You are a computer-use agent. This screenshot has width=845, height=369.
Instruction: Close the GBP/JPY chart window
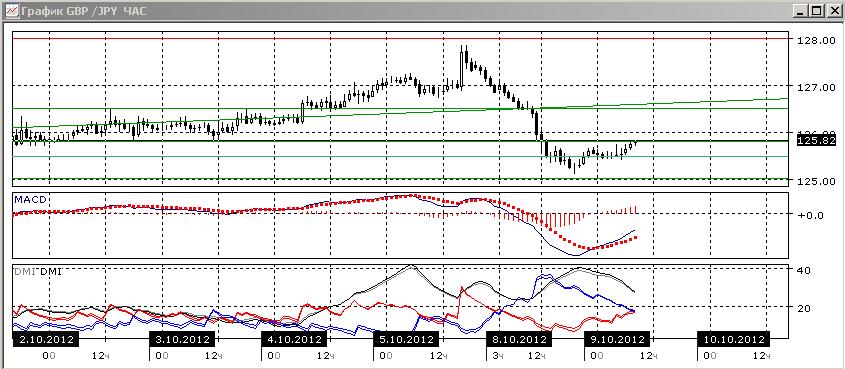pyautogui.click(x=833, y=10)
